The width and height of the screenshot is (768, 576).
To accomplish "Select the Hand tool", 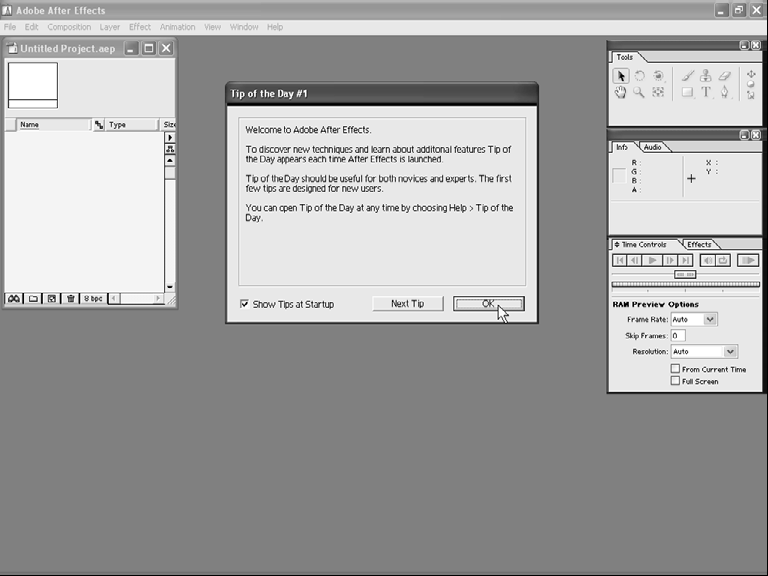I will tap(621, 93).
